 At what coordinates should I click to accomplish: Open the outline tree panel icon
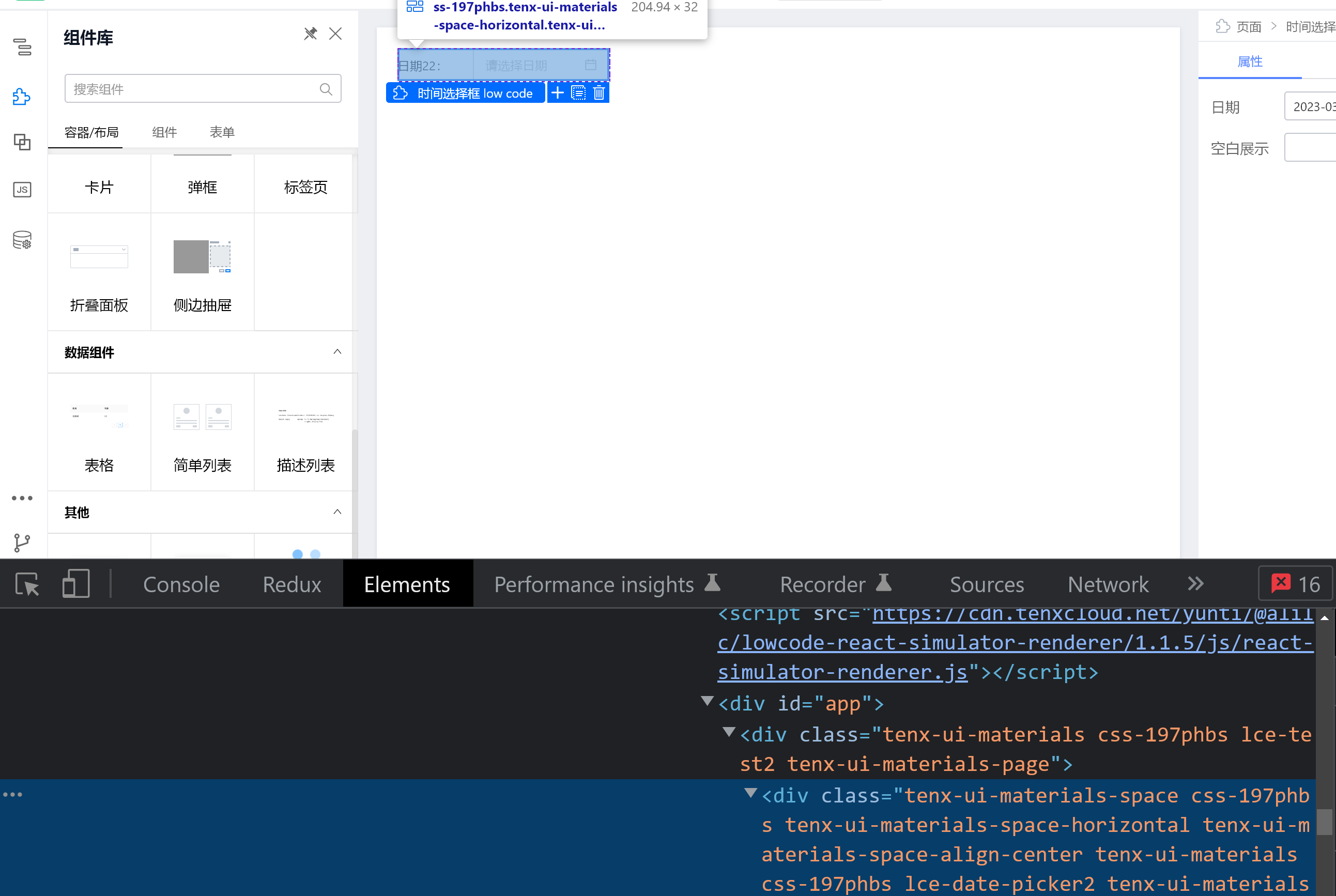(22, 47)
